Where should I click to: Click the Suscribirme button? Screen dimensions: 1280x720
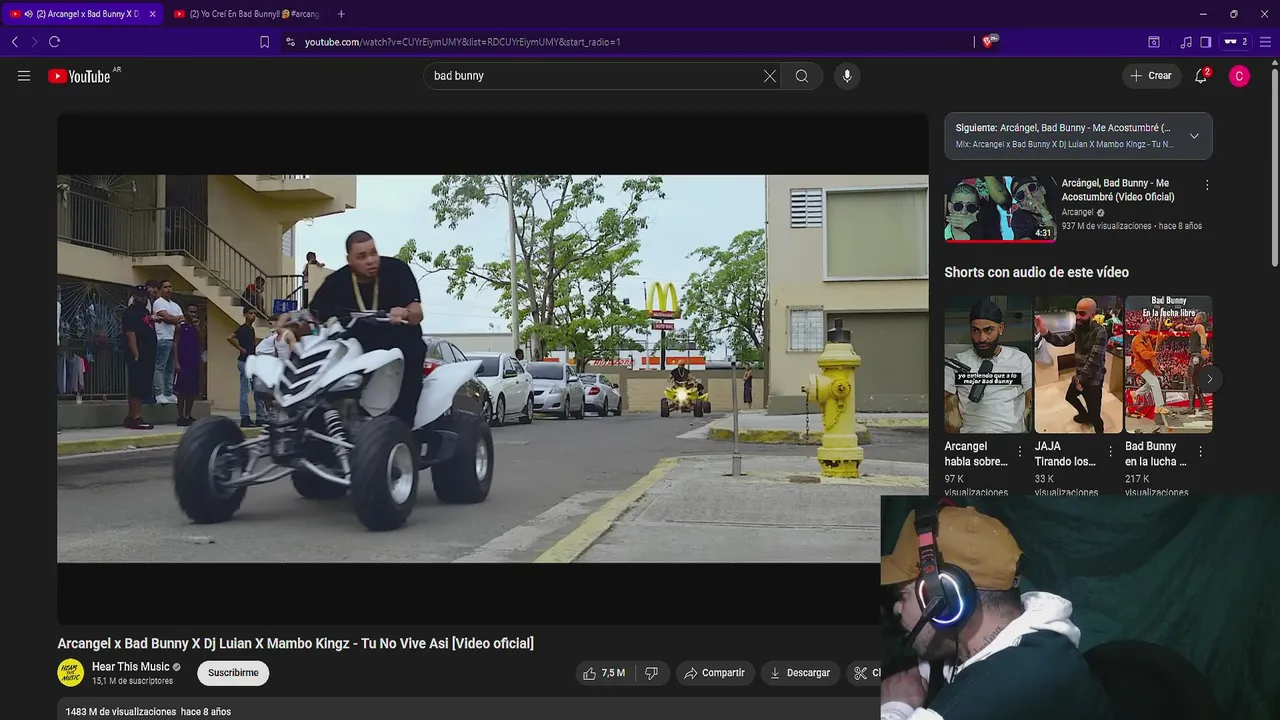[233, 673]
